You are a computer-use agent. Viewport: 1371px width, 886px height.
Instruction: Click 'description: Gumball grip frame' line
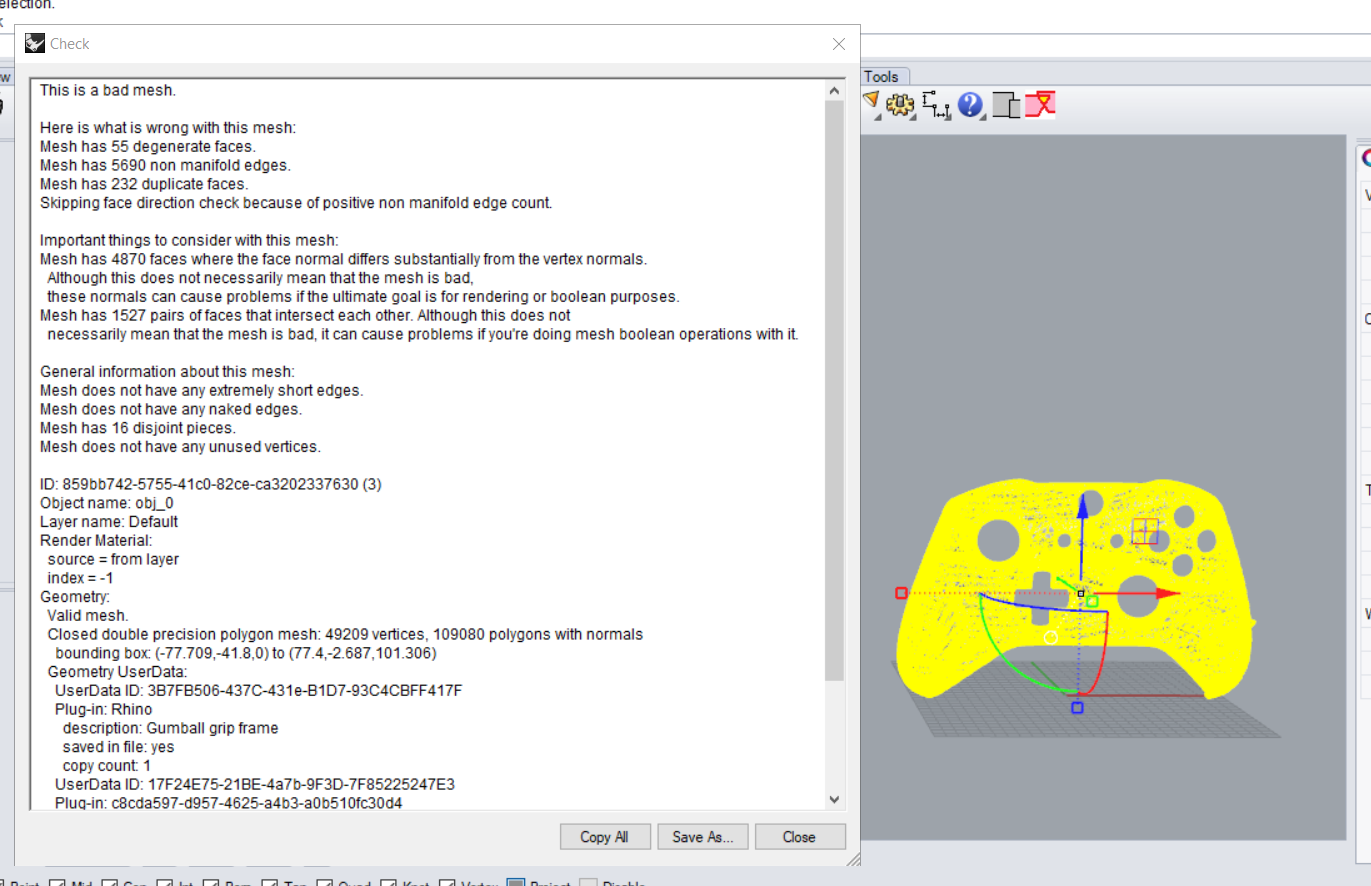click(170, 728)
